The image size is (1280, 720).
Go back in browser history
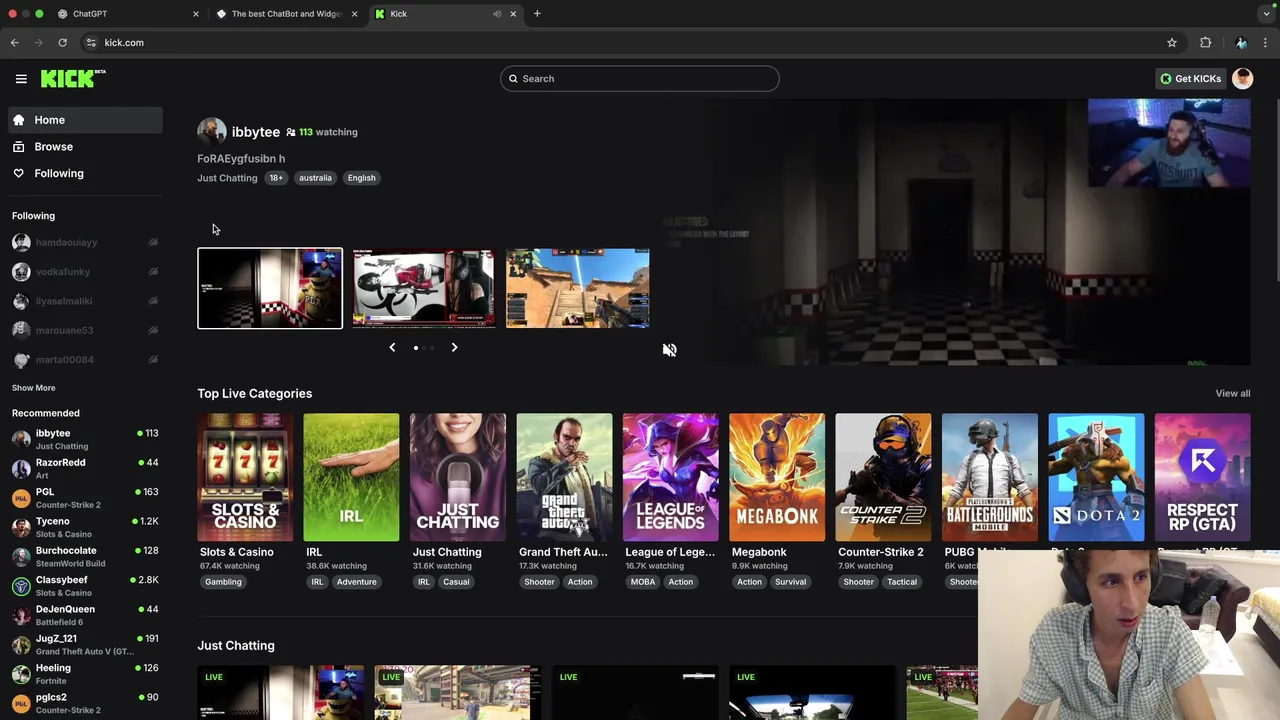coord(14,43)
